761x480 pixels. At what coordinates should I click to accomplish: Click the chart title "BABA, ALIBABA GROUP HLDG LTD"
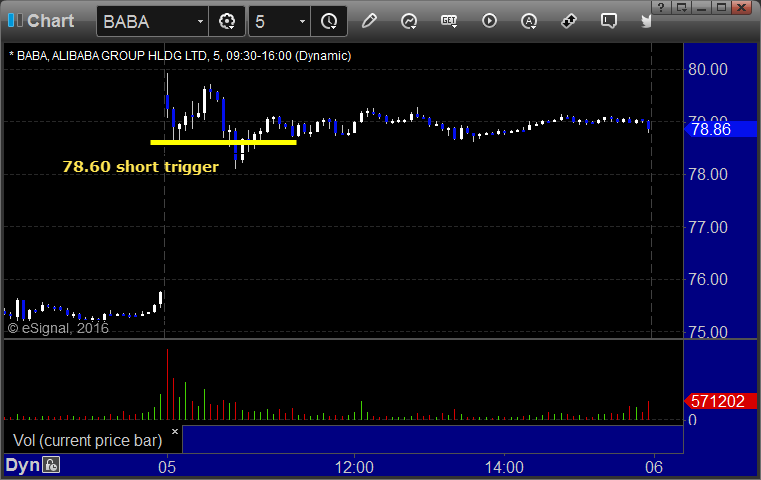[x=111, y=56]
